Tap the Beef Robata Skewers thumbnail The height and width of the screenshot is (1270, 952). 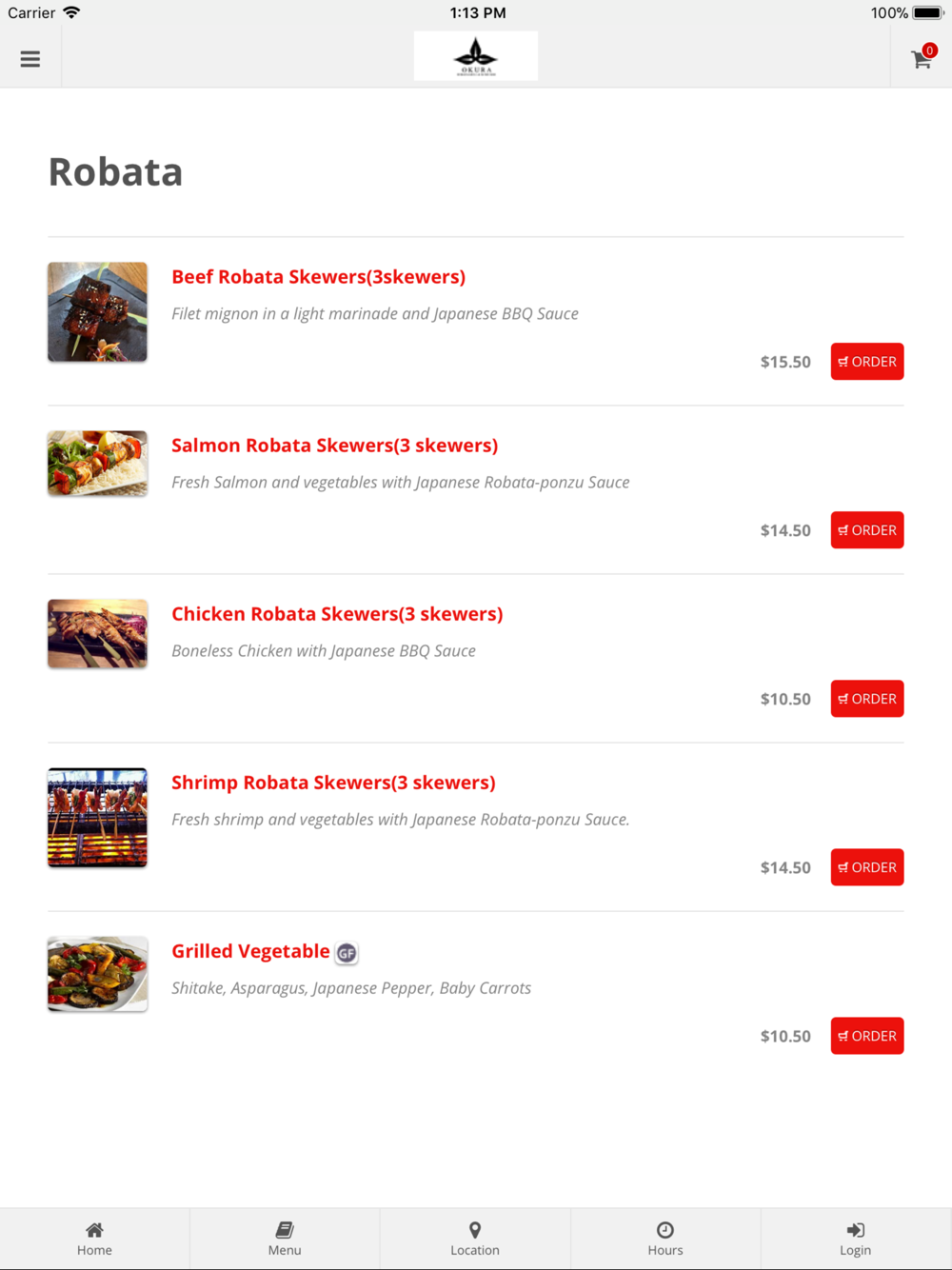[97, 312]
